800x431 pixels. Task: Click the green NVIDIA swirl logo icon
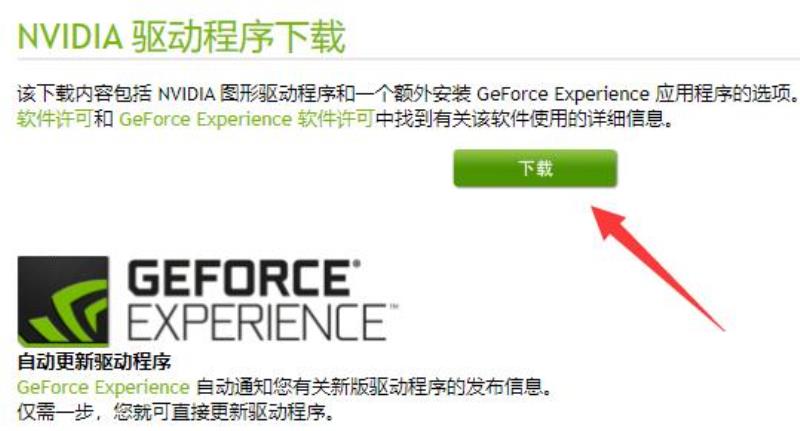tap(63, 302)
